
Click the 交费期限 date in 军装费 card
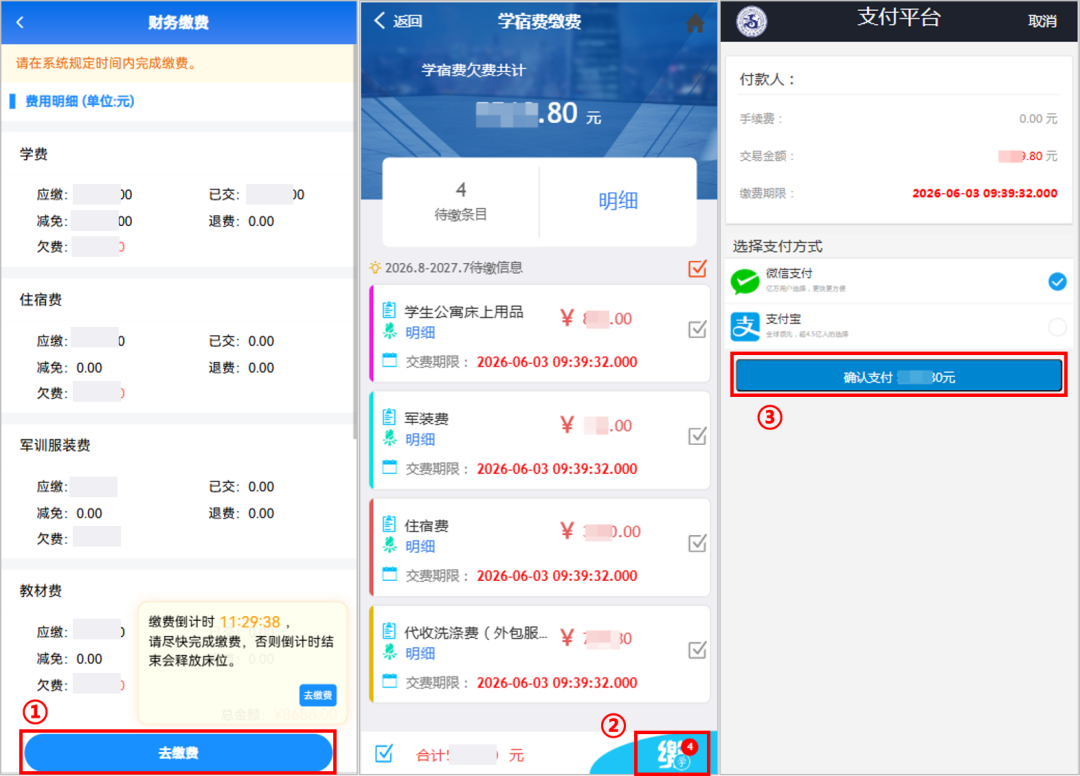[557, 468]
